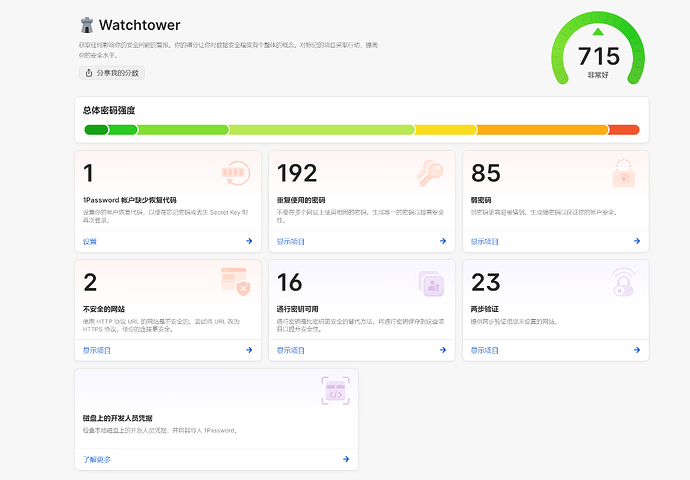
Task: Click the 1Password 帐户缺少恢复代码 title
Action: [x=130, y=200]
